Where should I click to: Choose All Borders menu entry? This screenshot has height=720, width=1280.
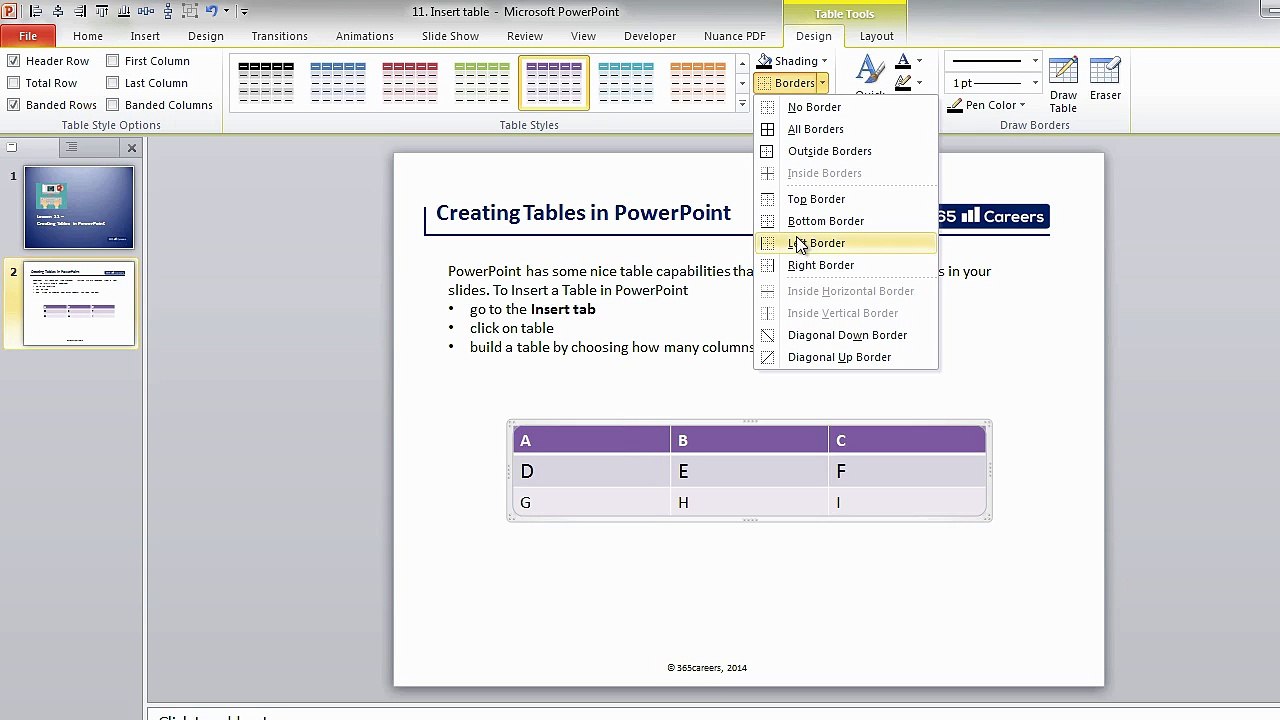point(846,129)
